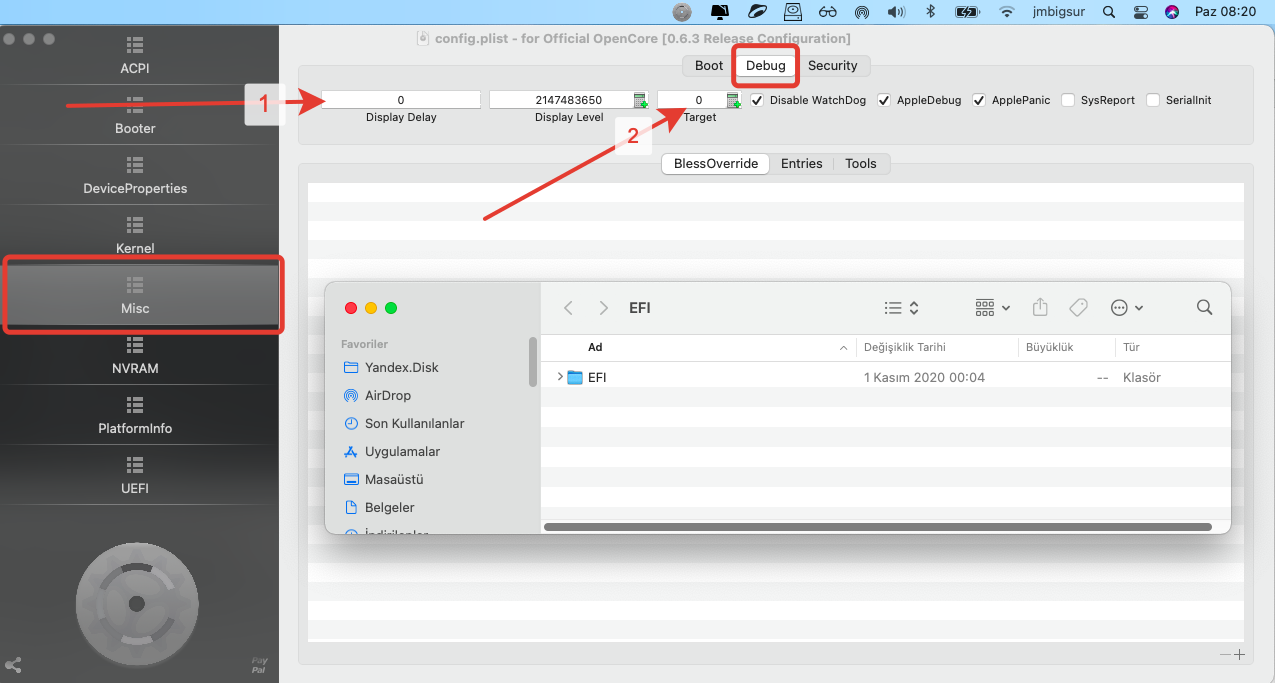Click the Bluetooth menu bar icon

click(x=929, y=12)
